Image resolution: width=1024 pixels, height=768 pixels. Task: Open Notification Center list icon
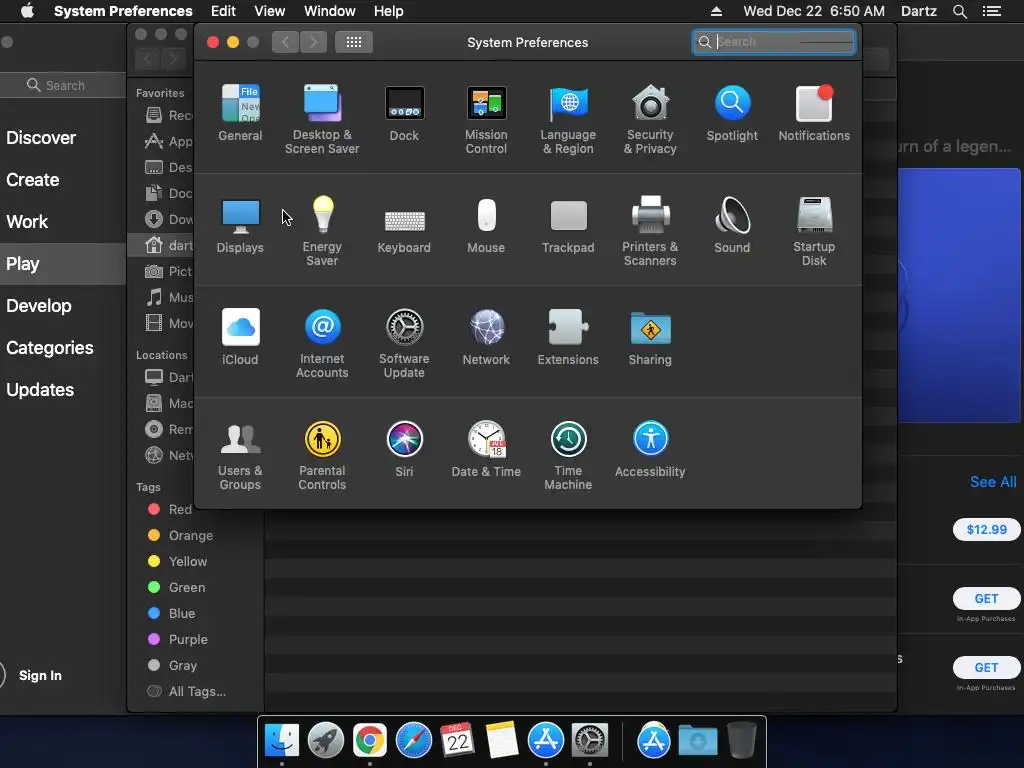tap(992, 11)
